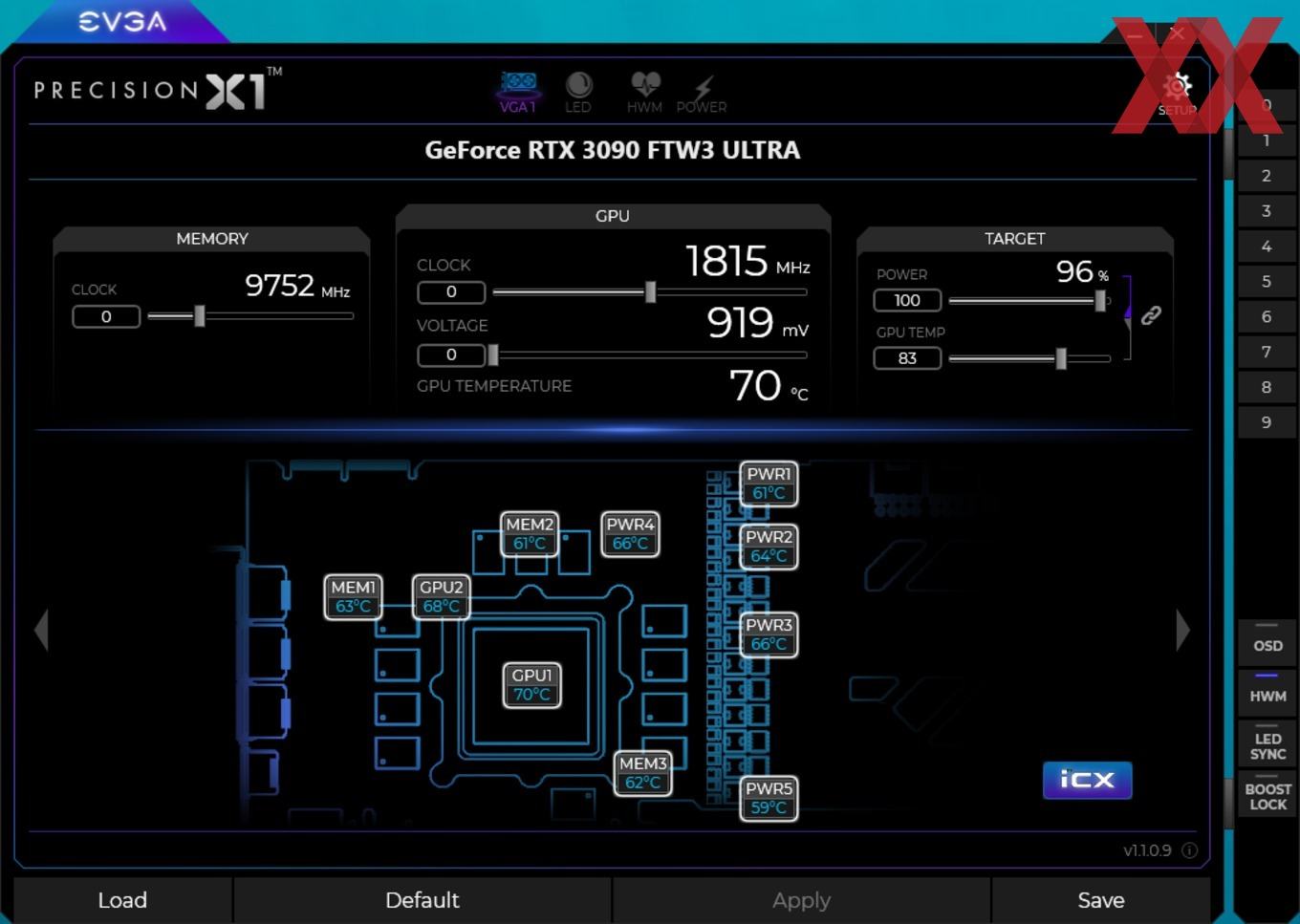Viewport: 1300px width, 924px height.
Task: Click the GeForce RTX 3090 FTW3 ULTRA title
Action: coord(613,150)
